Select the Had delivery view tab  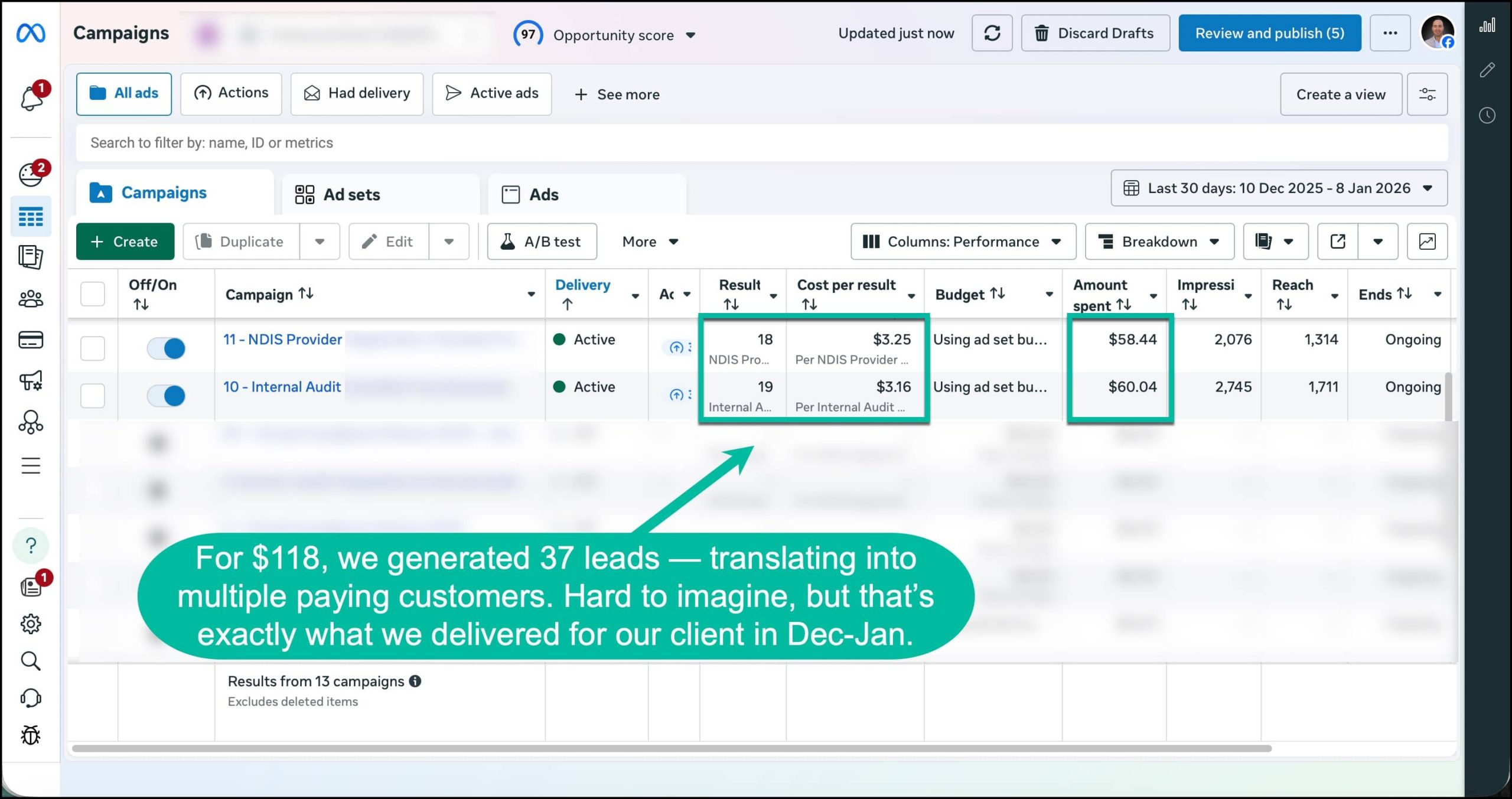tap(357, 93)
